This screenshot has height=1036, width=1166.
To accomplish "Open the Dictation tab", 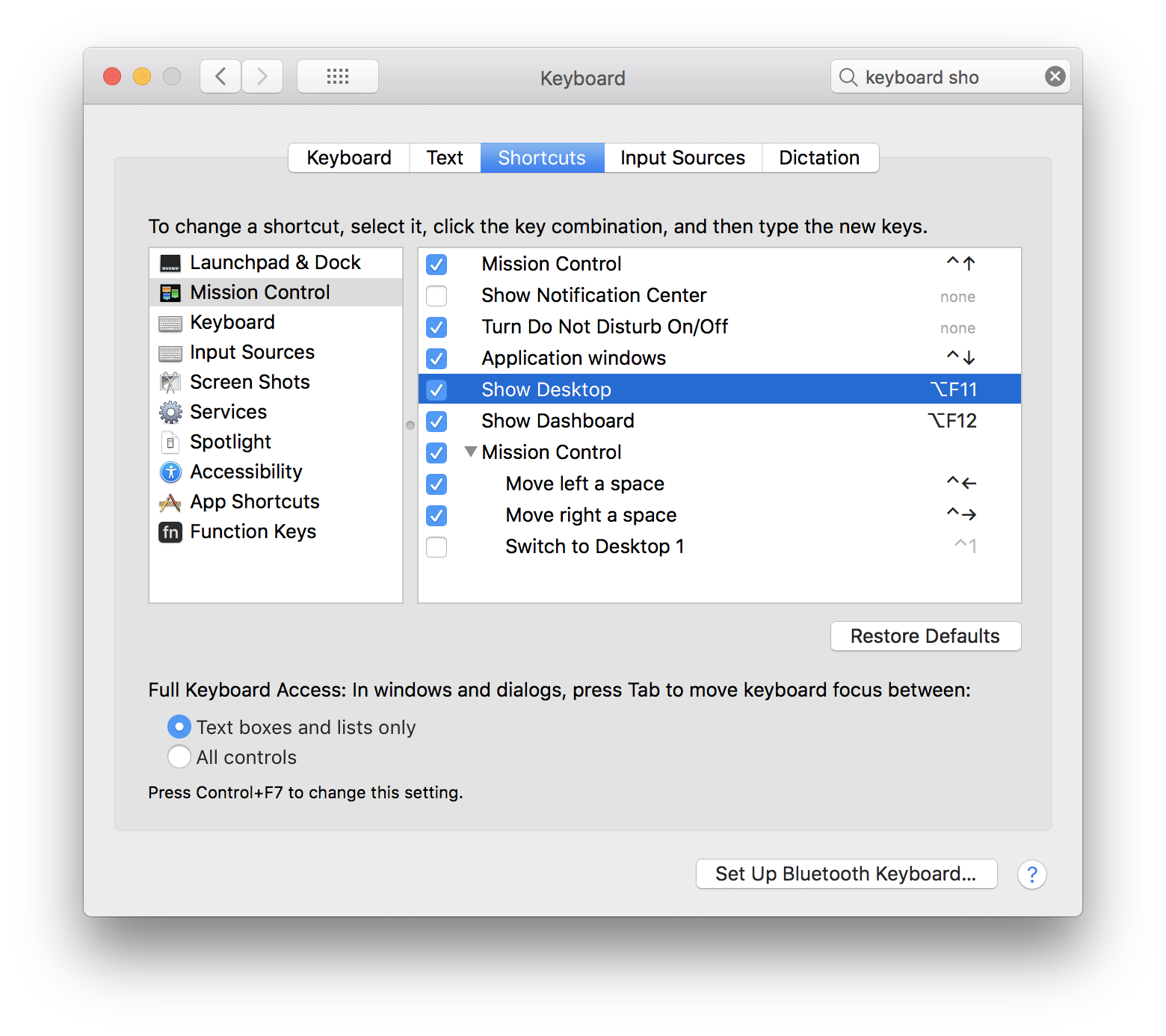I will [819, 158].
